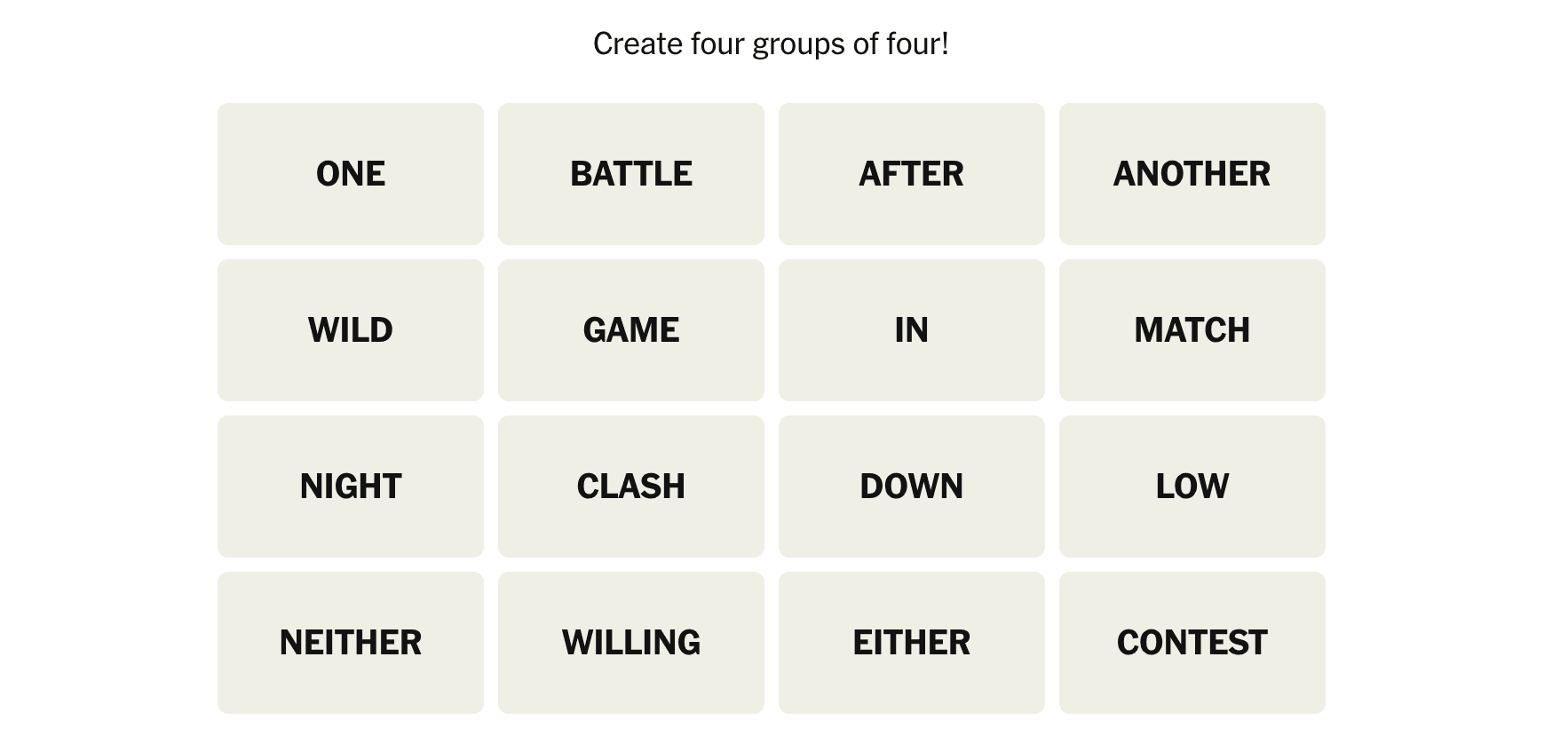Viewport: 1568px width, 744px height.
Task: Choose the ANOTHER tile
Action: [x=1192, y=174]
